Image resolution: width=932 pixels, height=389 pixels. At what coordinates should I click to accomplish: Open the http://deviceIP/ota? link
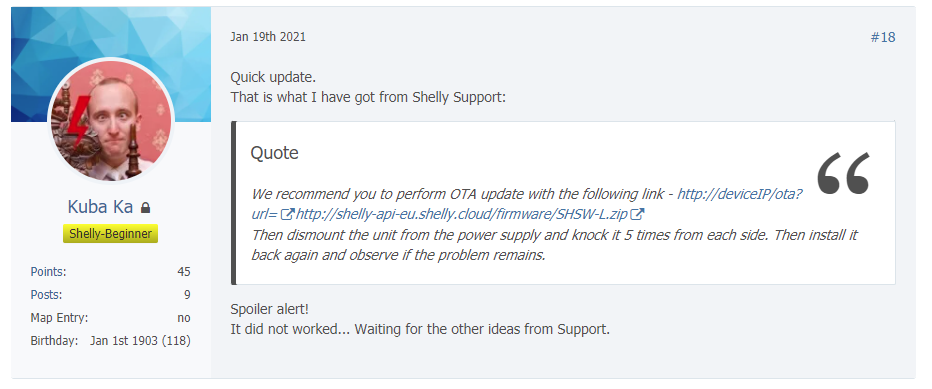point(740,194)
